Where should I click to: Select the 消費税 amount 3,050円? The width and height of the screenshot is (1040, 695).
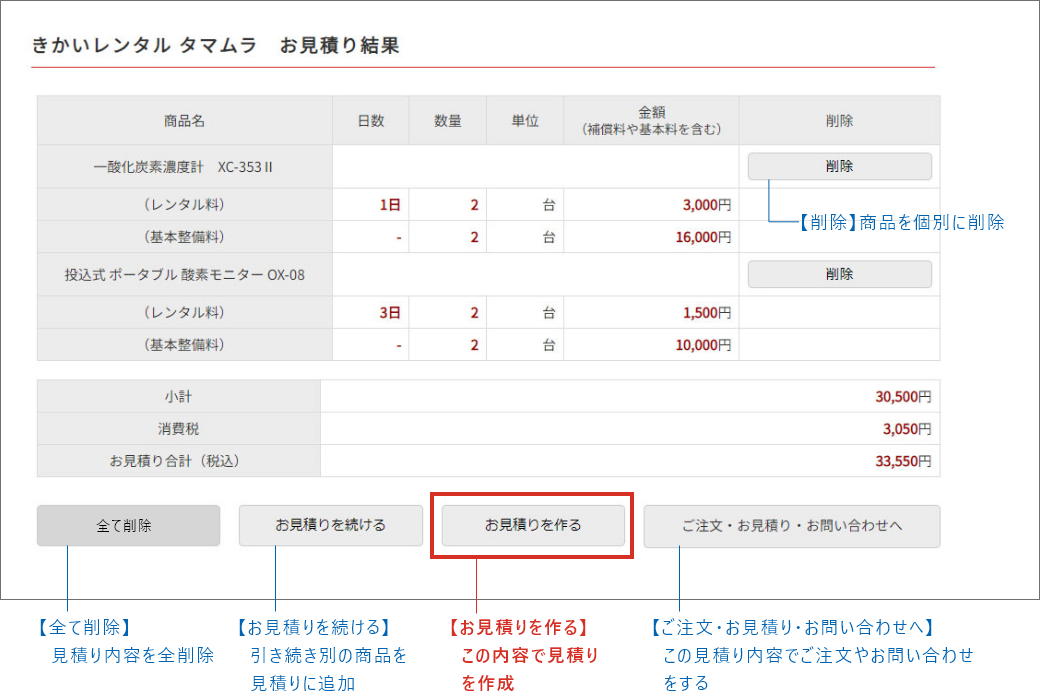click(906, 429)
